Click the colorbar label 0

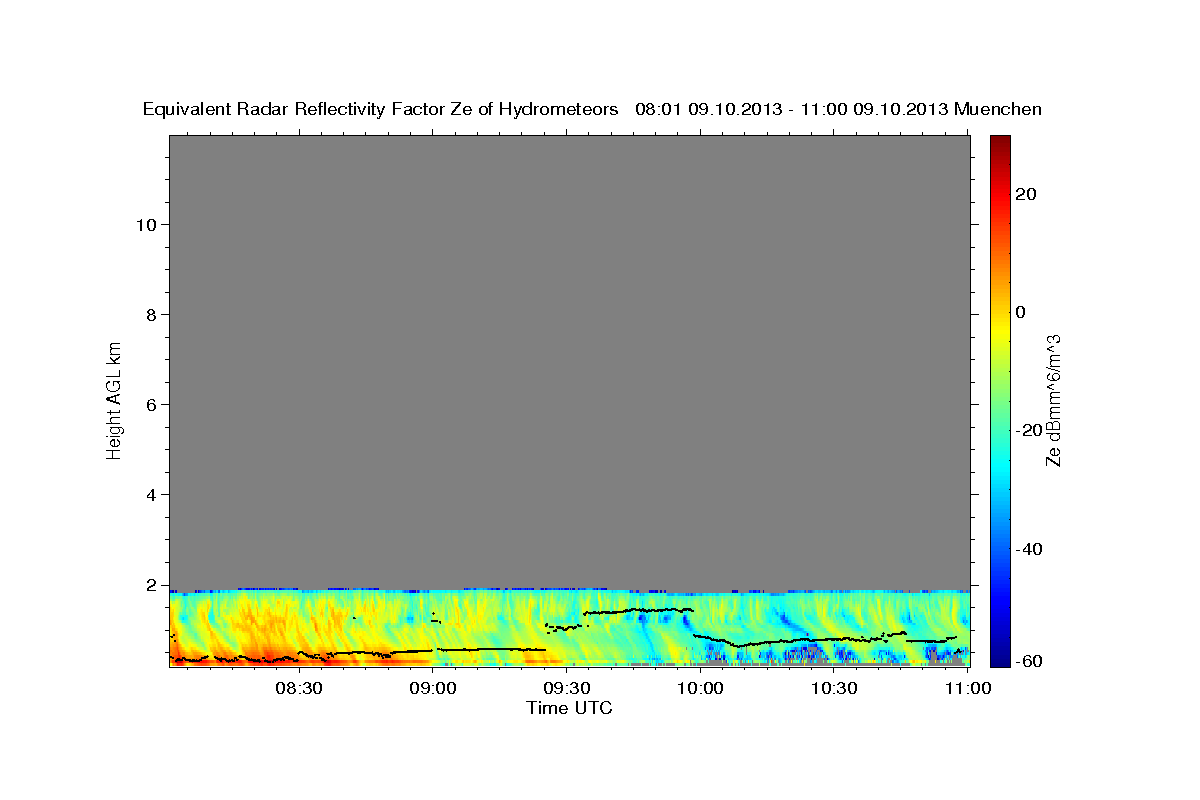(x=1021, y=312)
